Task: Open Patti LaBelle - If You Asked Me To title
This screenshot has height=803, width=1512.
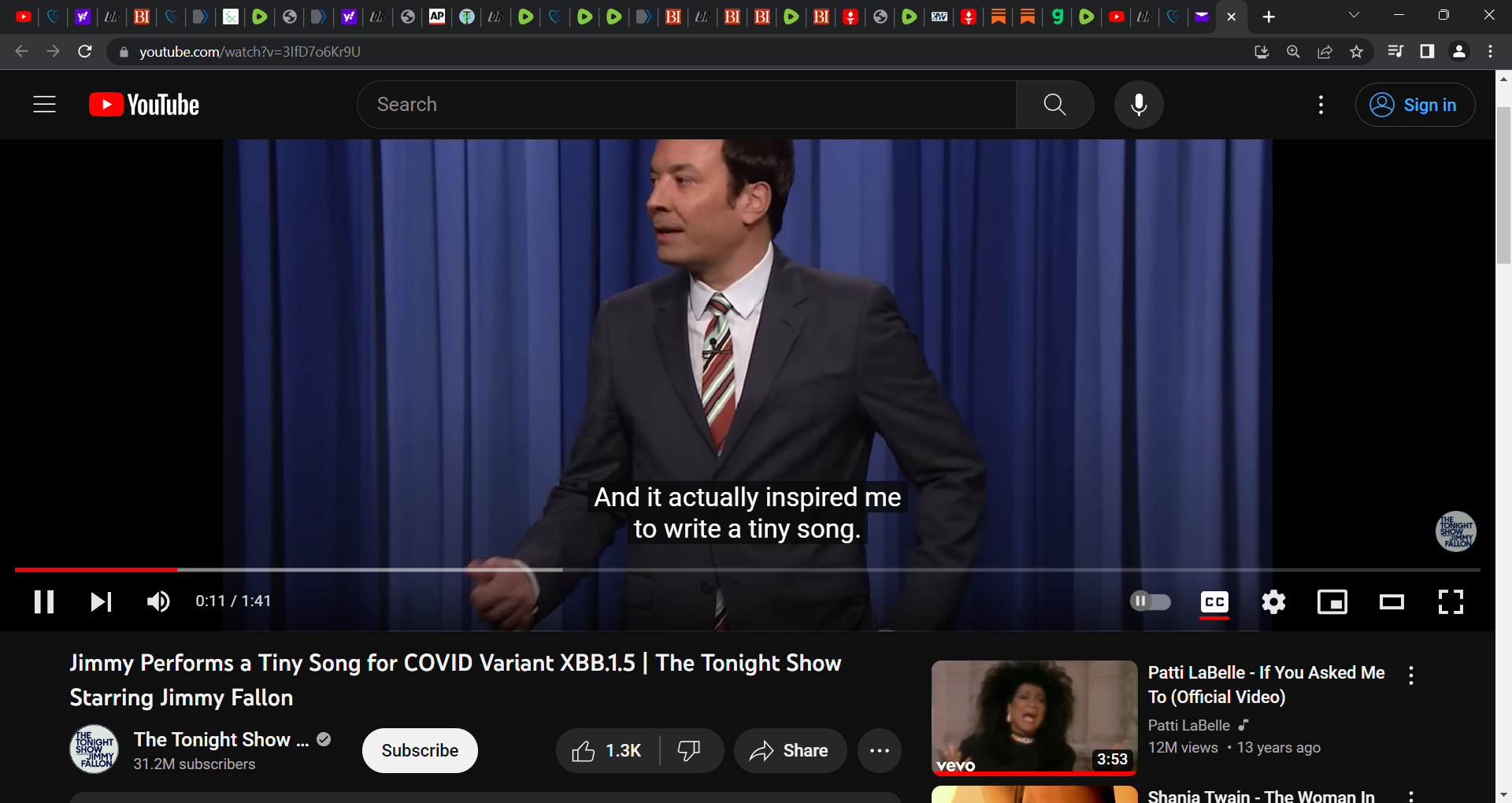Action: click(1266, 685)
